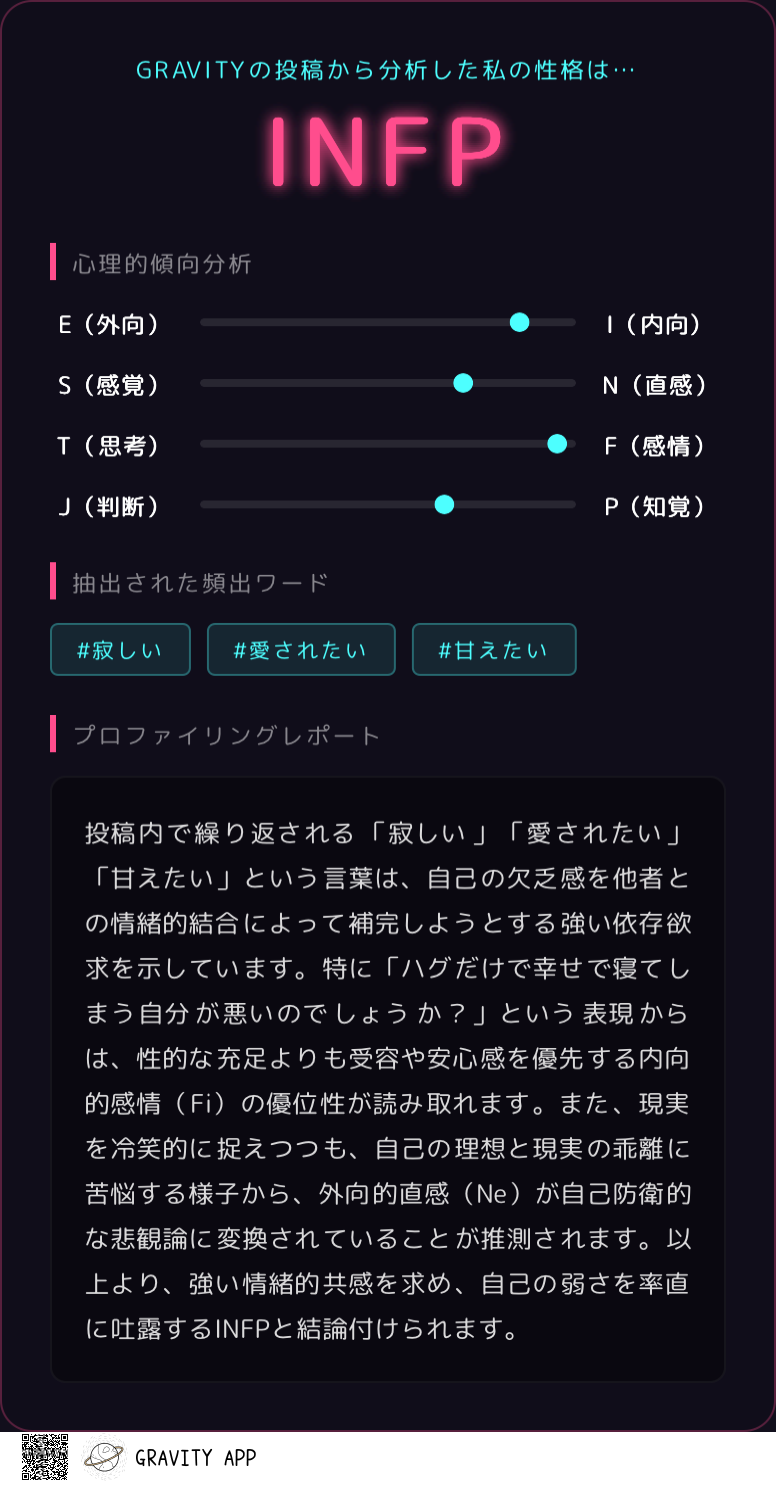Click the F（感情） label
This screenshot has width=776, height=1492.
(655, 446)
